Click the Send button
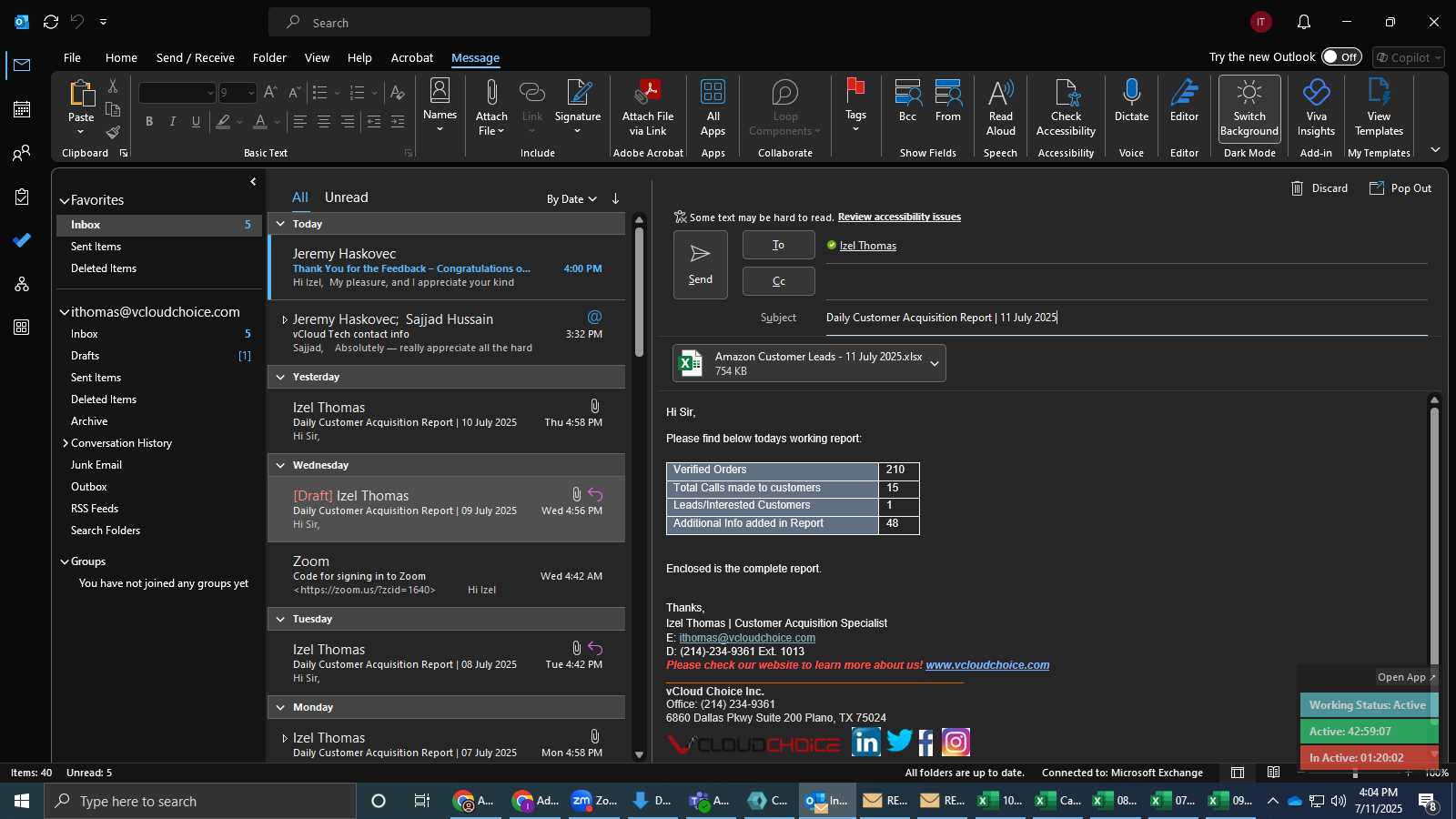 (700, 265)
